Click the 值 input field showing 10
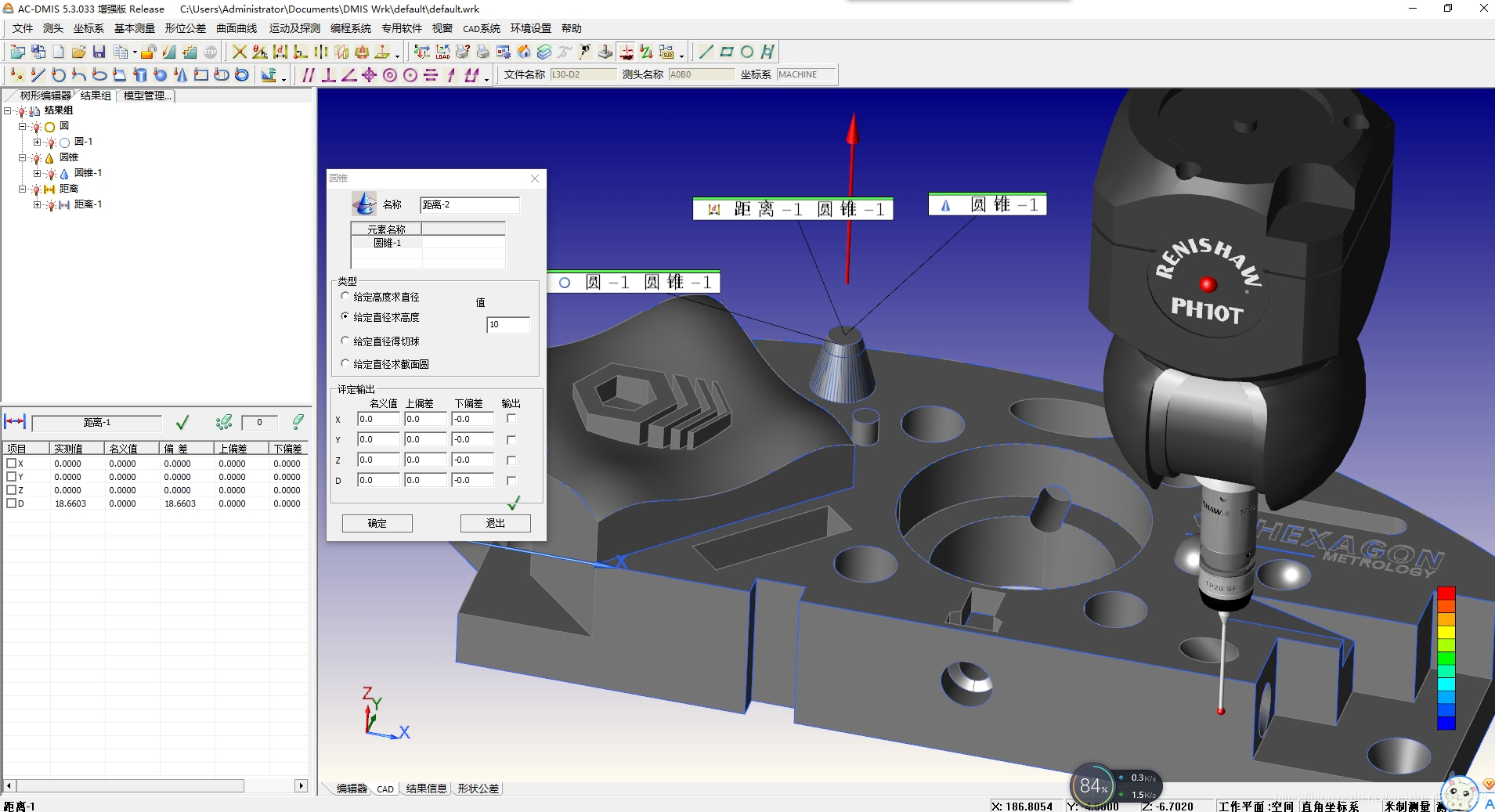This screenshot has height=812, width=1495. tap(508, 324)
